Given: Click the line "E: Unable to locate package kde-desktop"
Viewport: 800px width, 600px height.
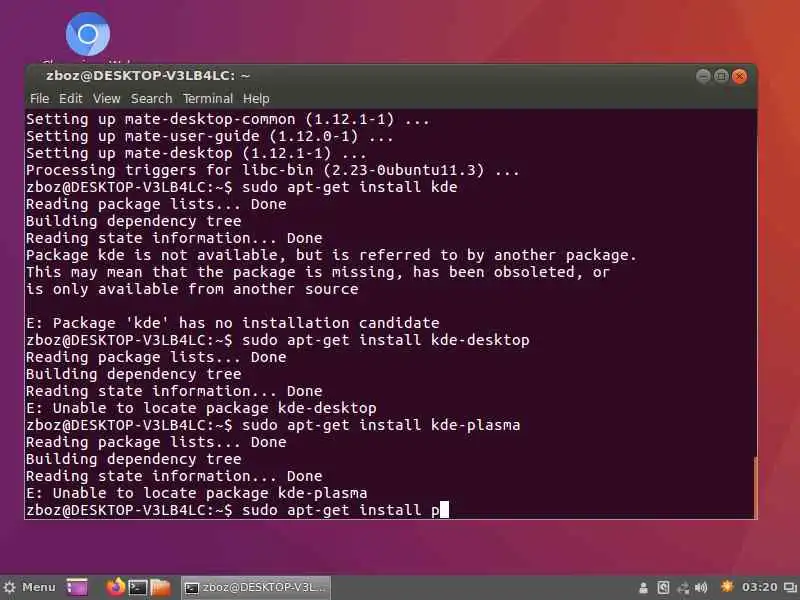Looking at the screenshot, I should click(x=201, y=408).
